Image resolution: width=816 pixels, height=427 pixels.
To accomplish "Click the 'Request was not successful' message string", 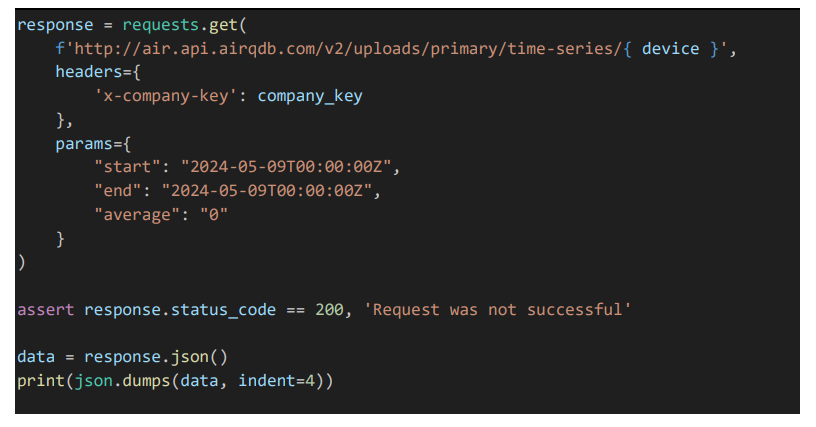I will 497,310.
